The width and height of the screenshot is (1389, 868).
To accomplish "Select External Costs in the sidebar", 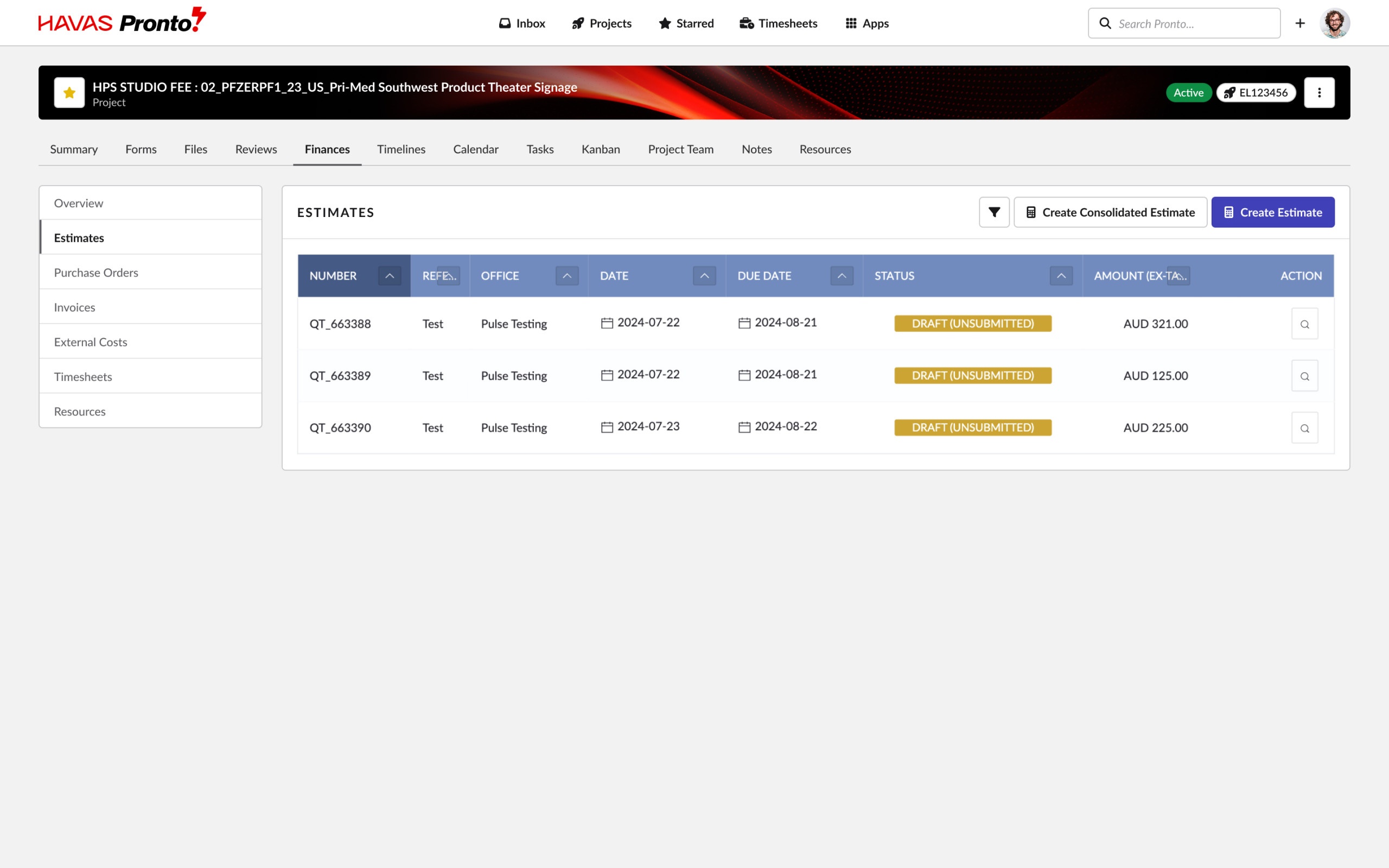I will pyautogui.click(x=150, y=342).
